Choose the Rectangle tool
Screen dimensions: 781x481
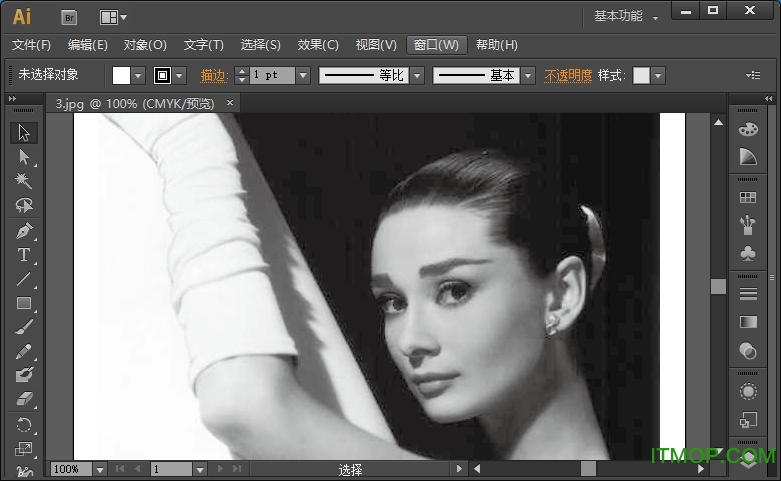click(25, 303)
